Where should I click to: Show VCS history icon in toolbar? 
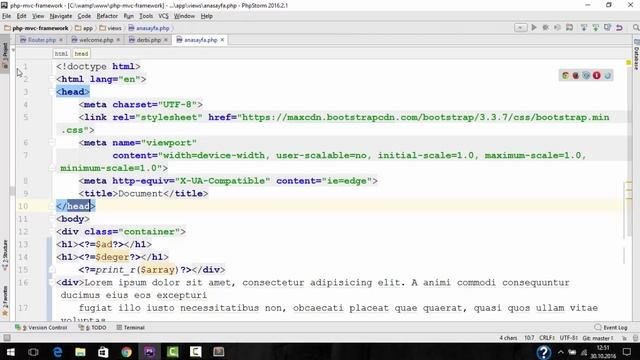[607, 28]
